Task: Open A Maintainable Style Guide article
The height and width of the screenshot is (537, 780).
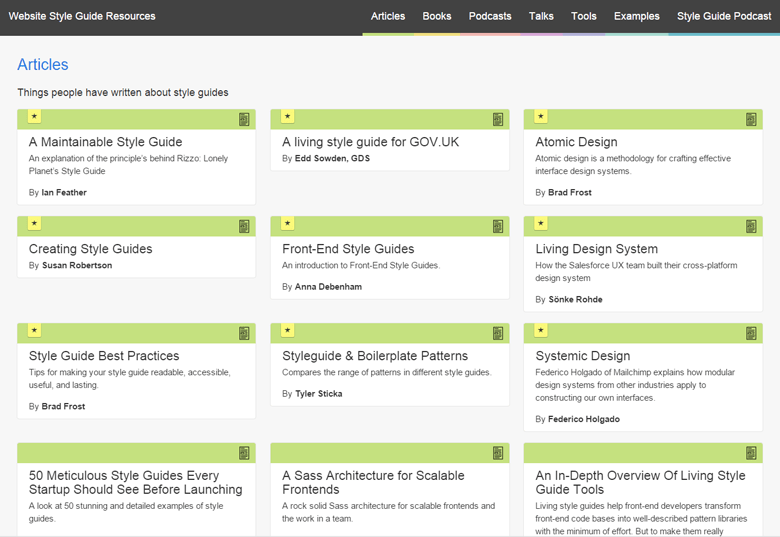Action: 105,142
